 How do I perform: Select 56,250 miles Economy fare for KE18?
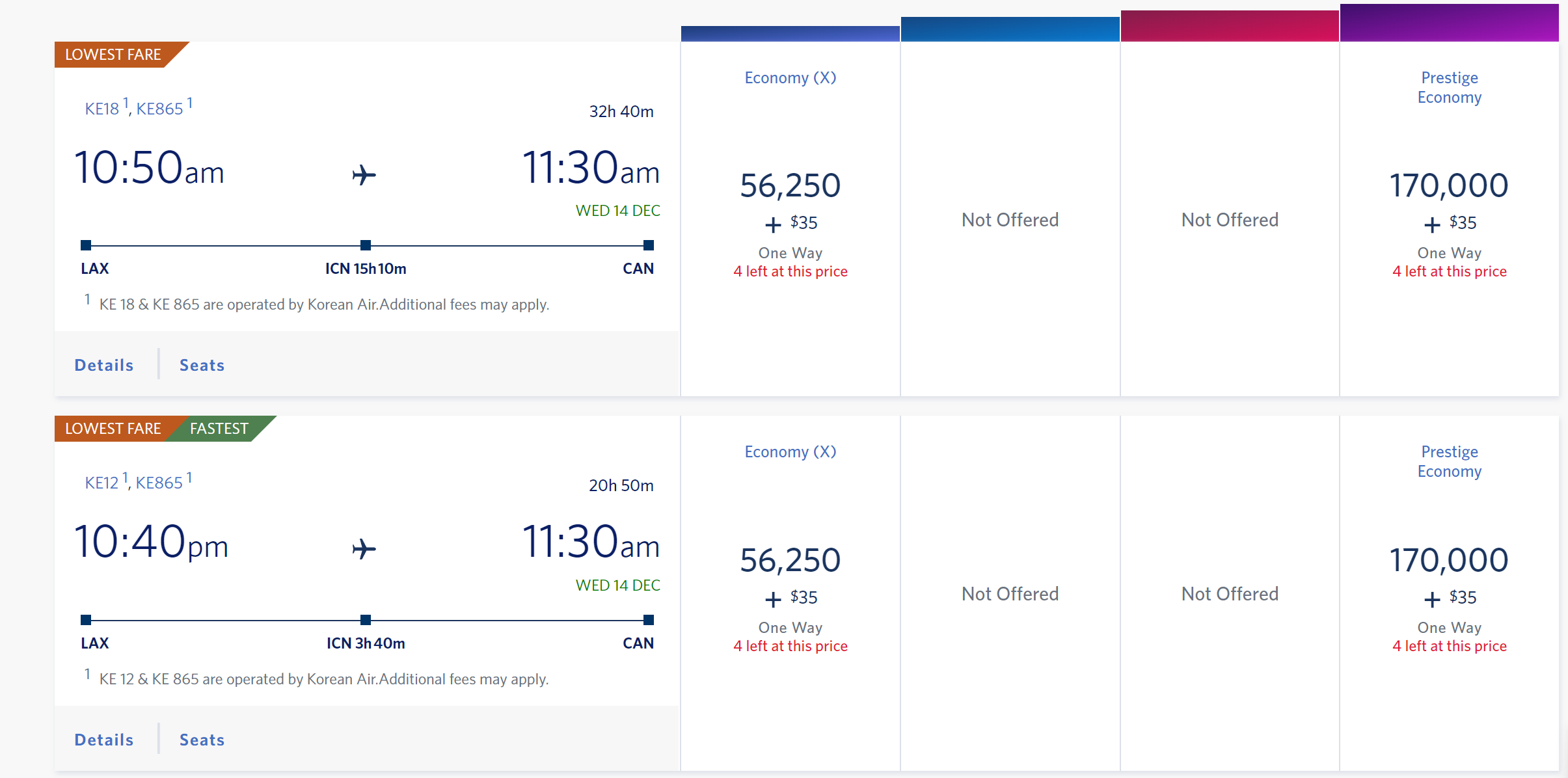790,185
